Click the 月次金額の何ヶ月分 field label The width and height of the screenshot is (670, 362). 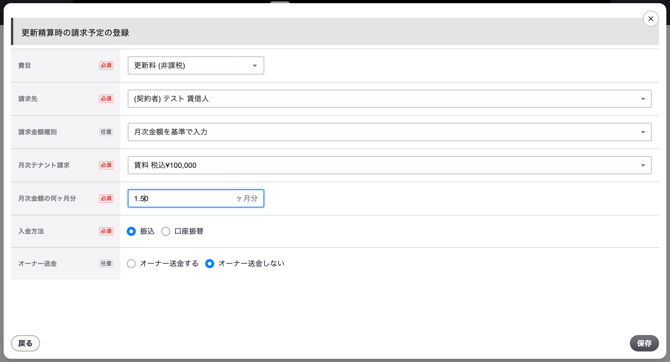pos(47,198)
